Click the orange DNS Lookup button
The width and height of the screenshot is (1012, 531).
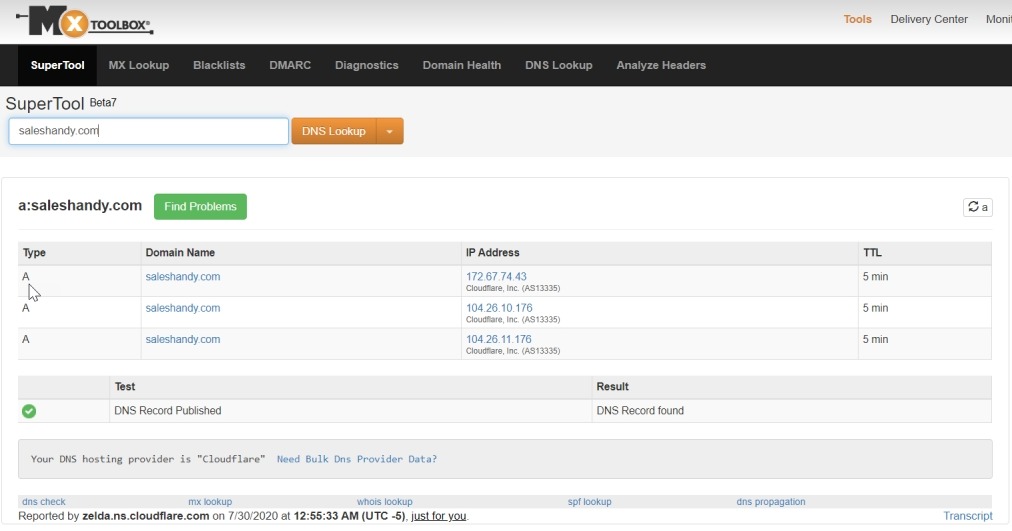[334, 131]
